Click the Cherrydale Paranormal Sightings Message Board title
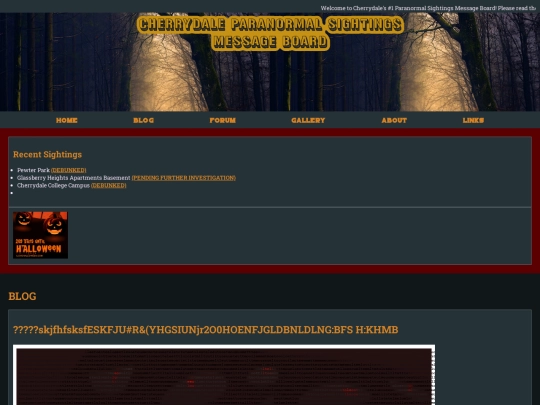The width and height of the screenshot is (540, 405). tap(270, 33)
